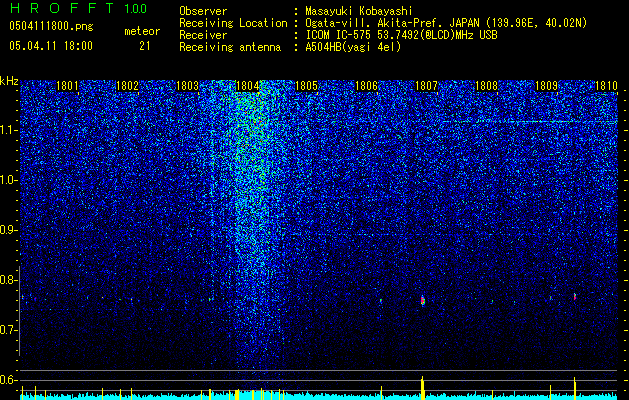This screenshot has height=400, width=629.
Task: Click the 1809 time marker
Action: pos(546,86)
